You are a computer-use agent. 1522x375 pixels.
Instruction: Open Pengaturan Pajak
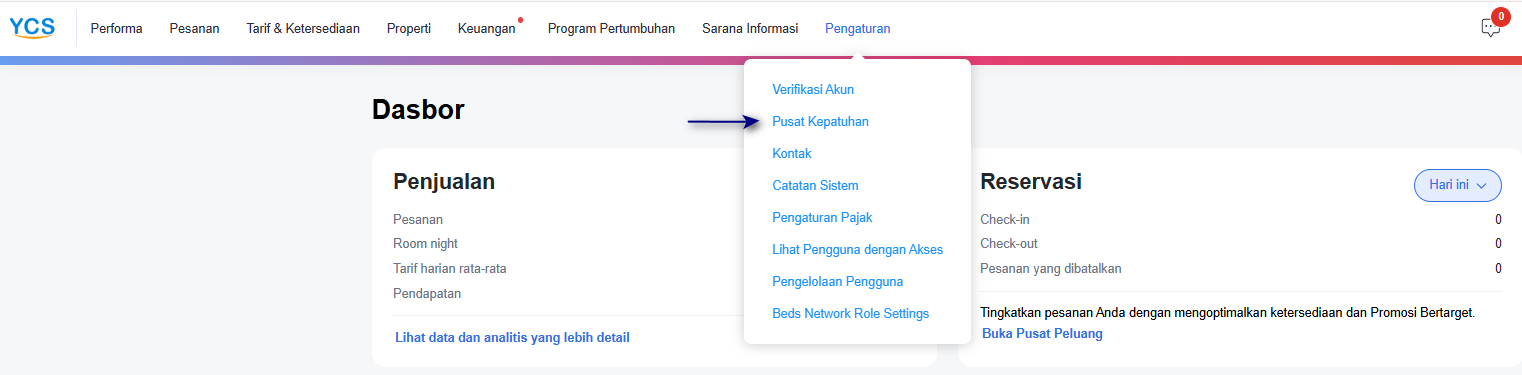[x=822, y=218]
